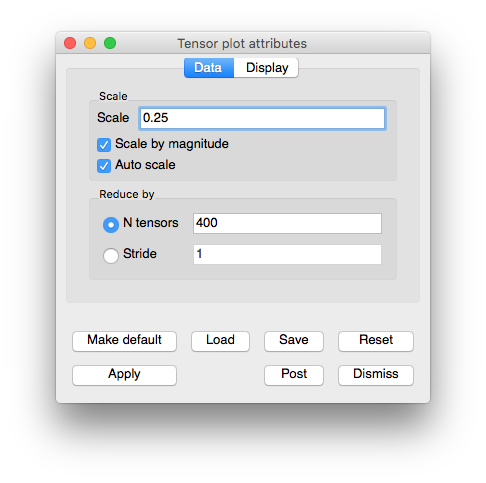Reset attributes using the Reset button

[376, 341]
